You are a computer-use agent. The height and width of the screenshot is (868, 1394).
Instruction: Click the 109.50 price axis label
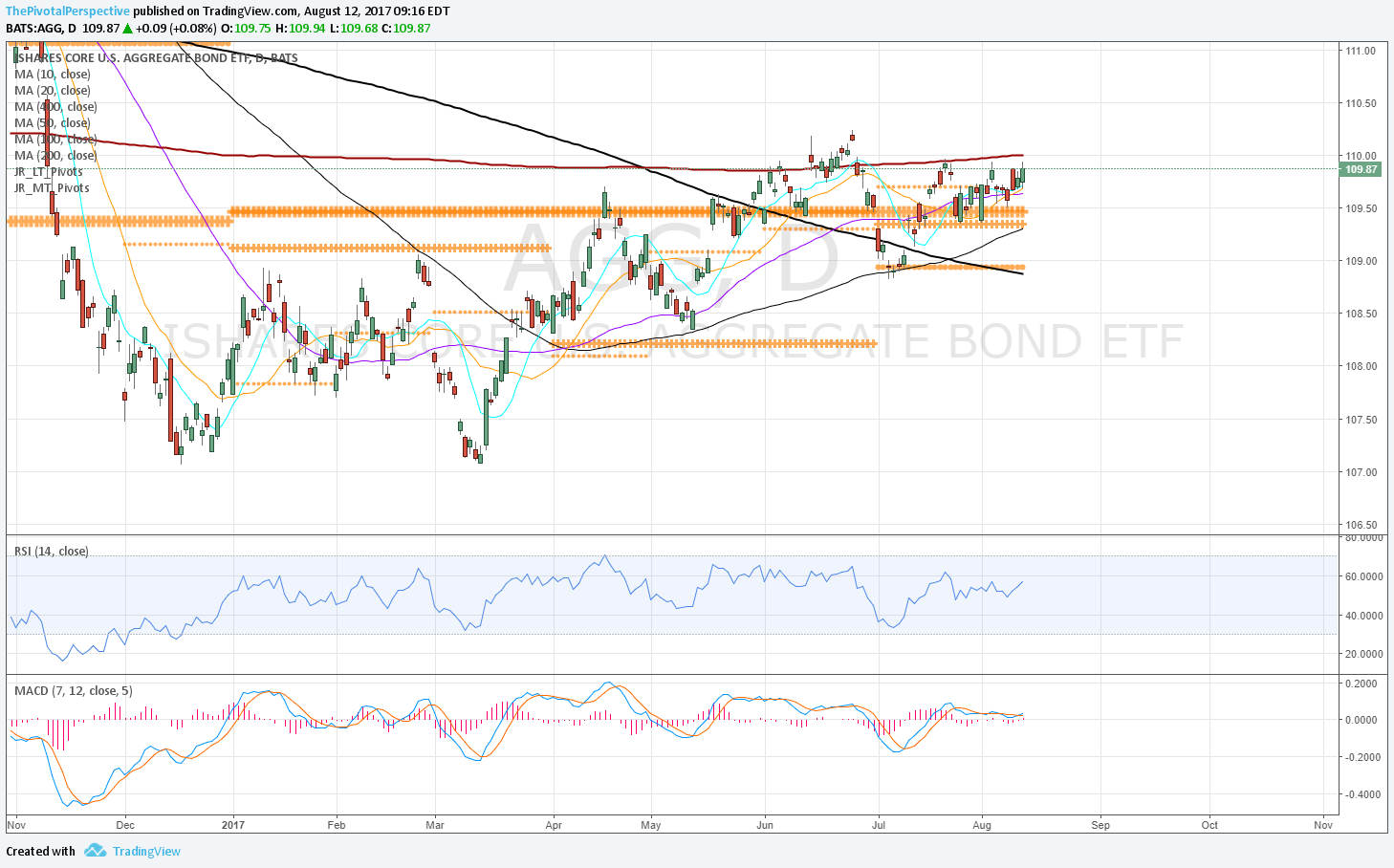click(x=1361, y=208)
